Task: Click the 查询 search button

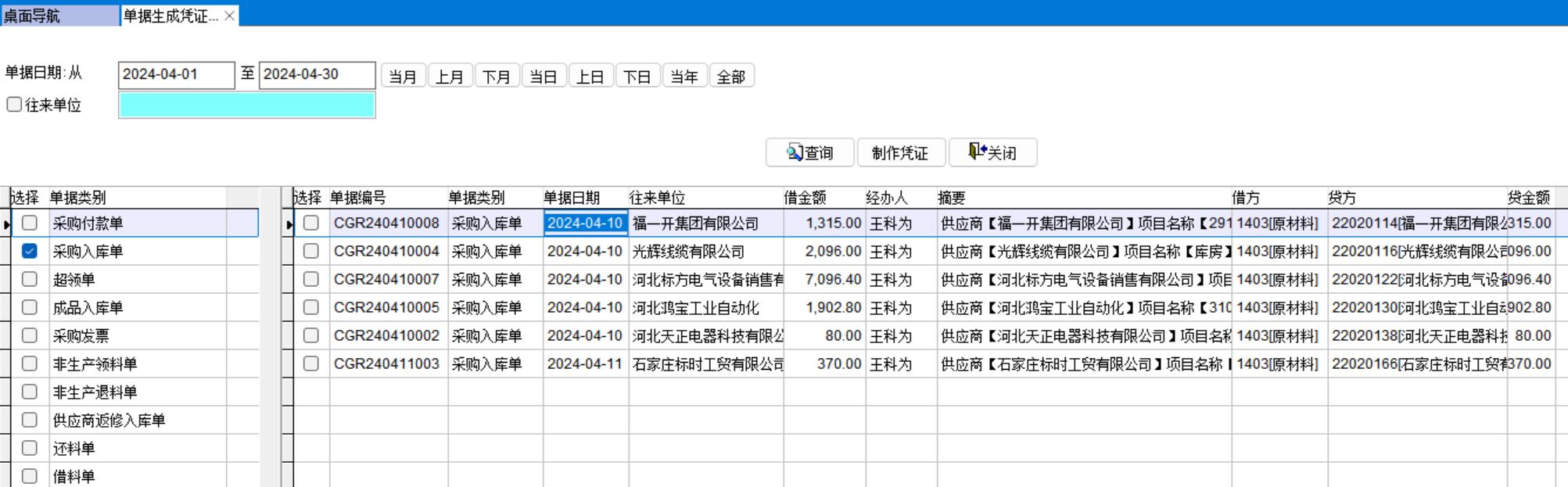Action: coord(810,153)
